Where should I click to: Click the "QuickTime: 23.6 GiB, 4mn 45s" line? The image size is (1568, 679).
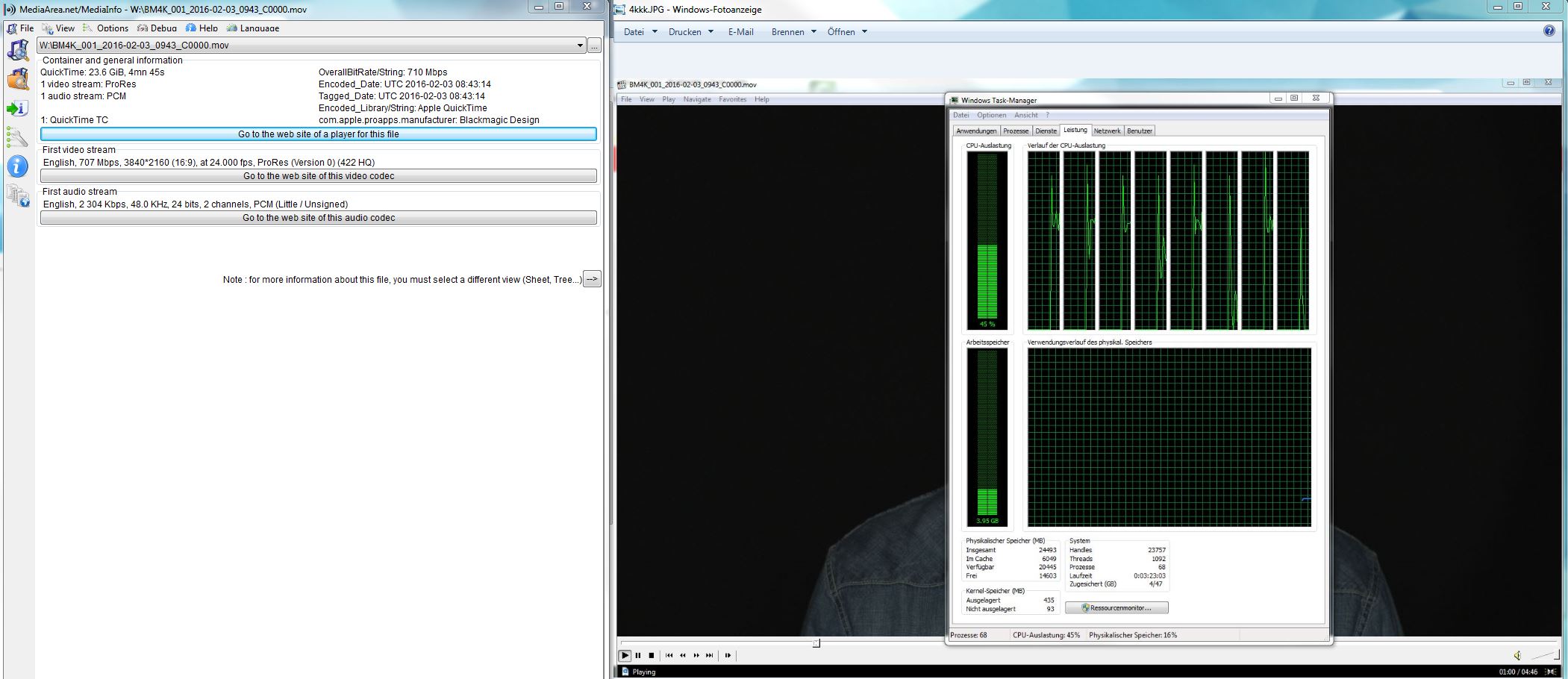(103, 72)
